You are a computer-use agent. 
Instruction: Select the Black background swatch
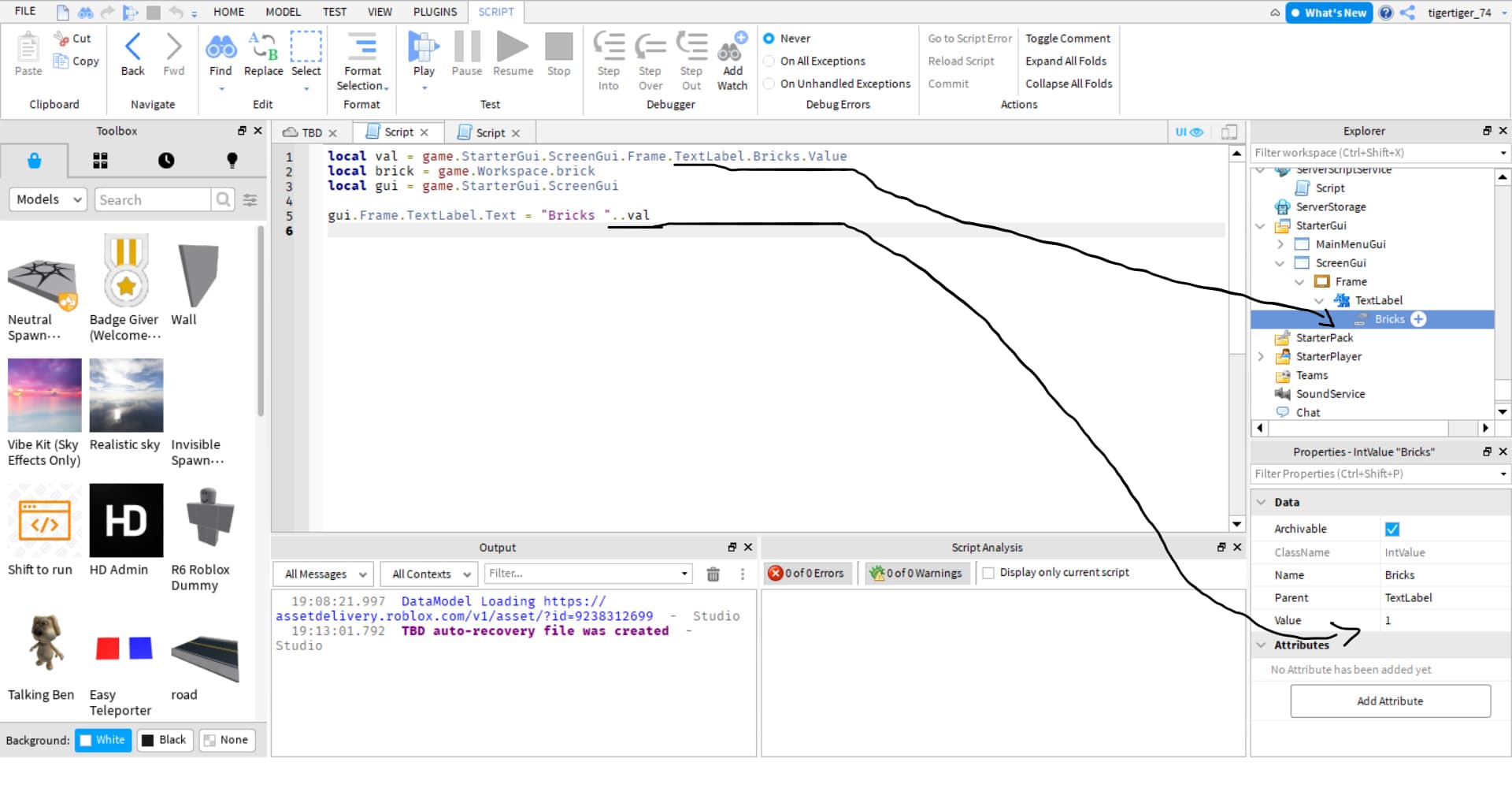[165, 740]
